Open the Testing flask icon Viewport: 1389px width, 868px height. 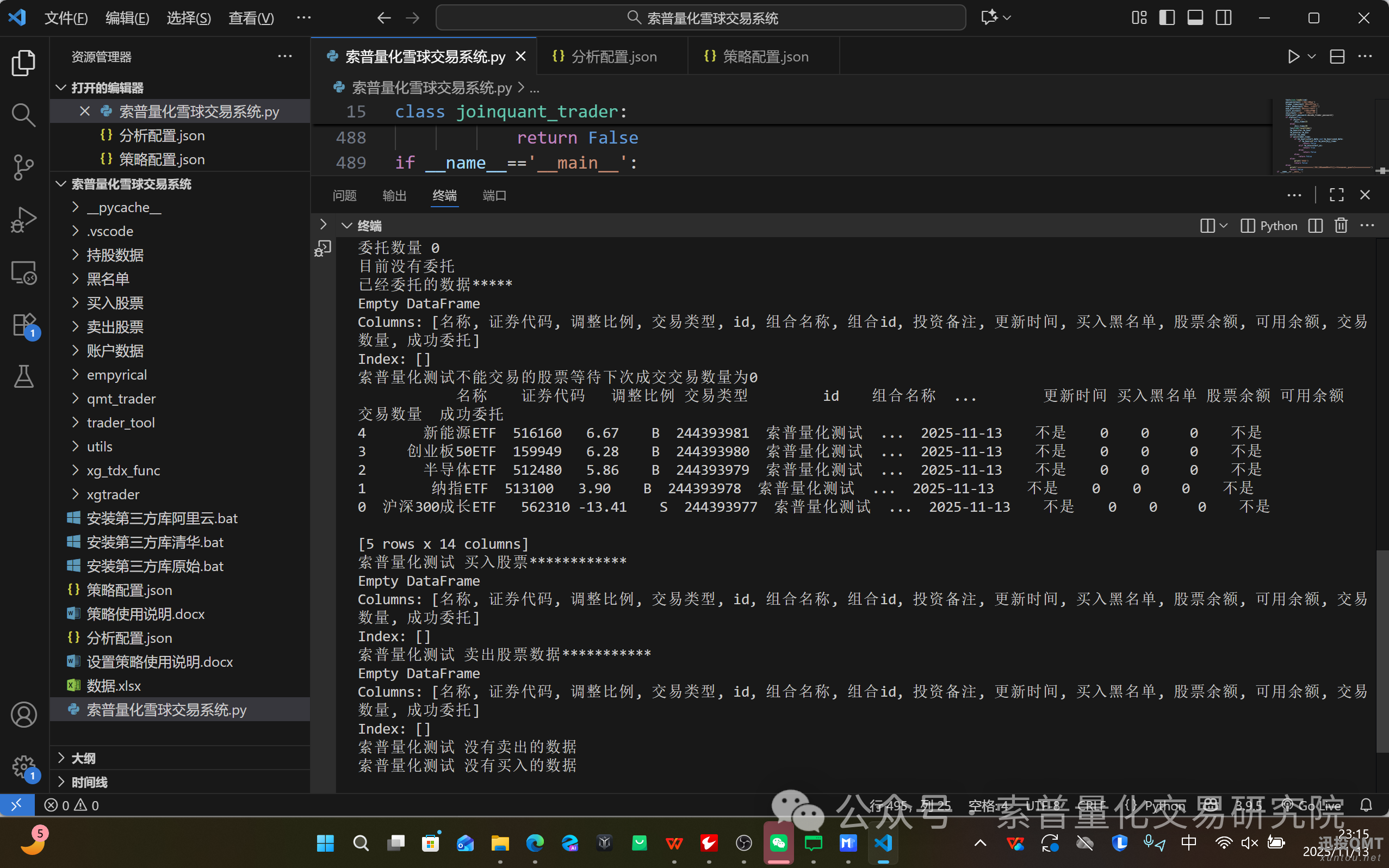point(23,376)
